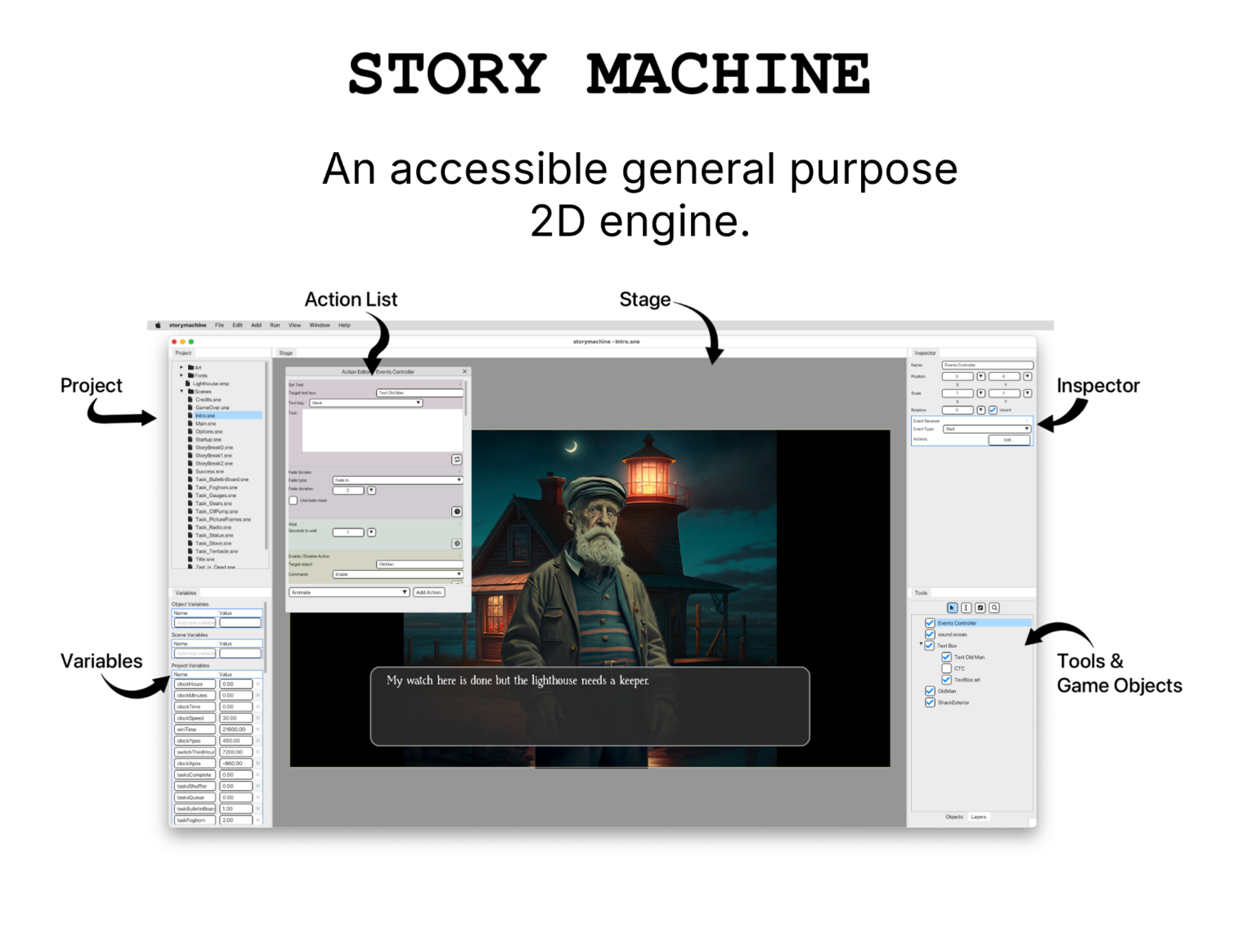Select the arrow pointer tool in Tools
This screenshot has height=952, width=1256.
click(952, 608)
